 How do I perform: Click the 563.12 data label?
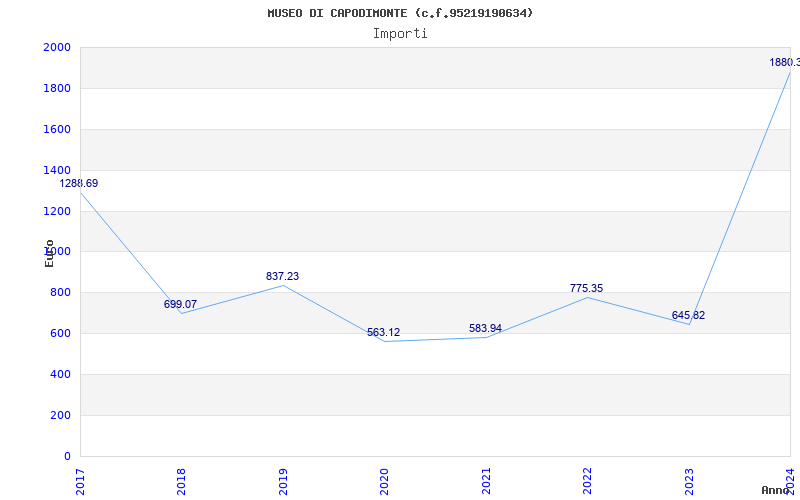(x=384, y=332)
